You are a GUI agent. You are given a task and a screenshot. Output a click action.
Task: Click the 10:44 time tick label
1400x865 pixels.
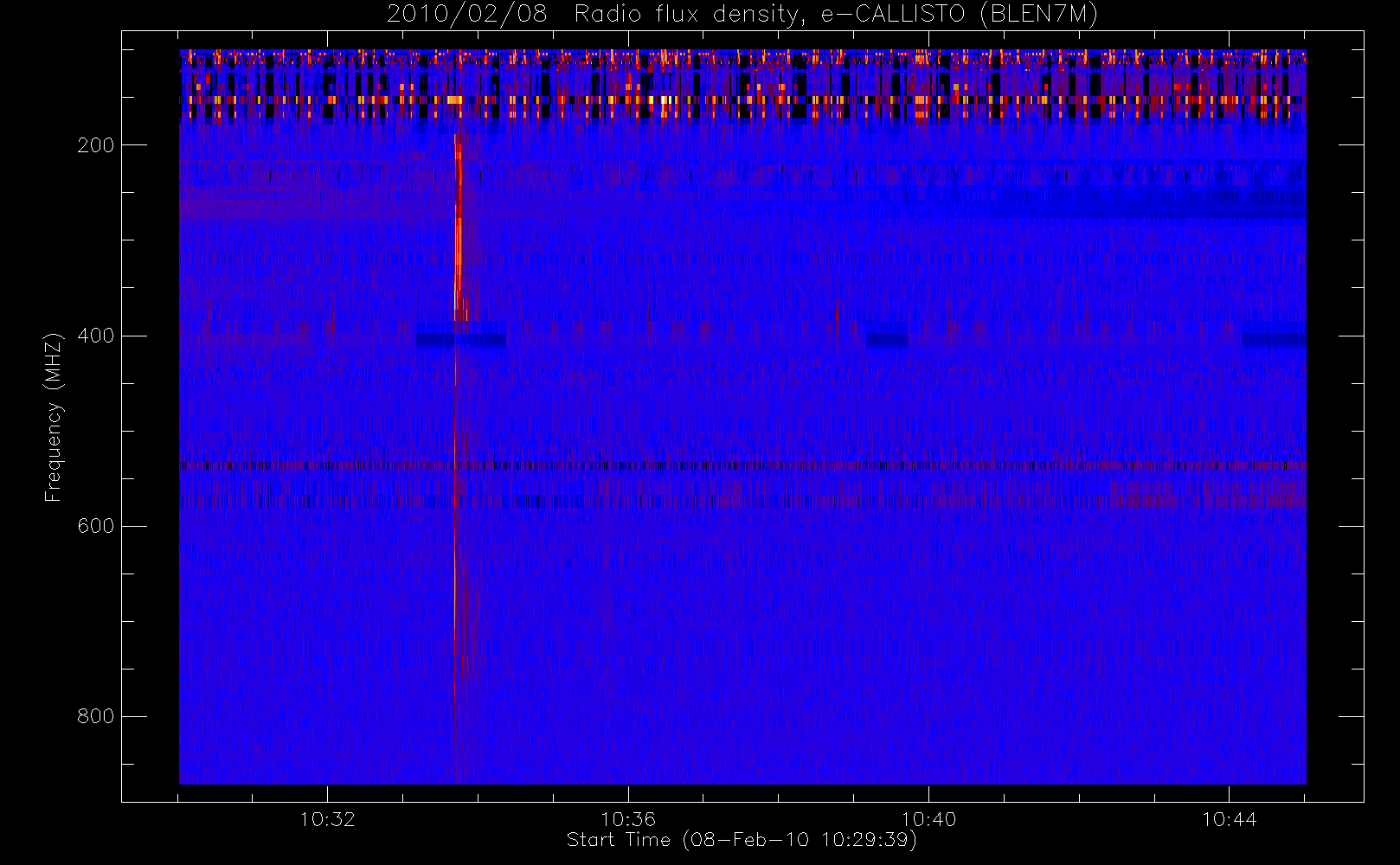1229,819
